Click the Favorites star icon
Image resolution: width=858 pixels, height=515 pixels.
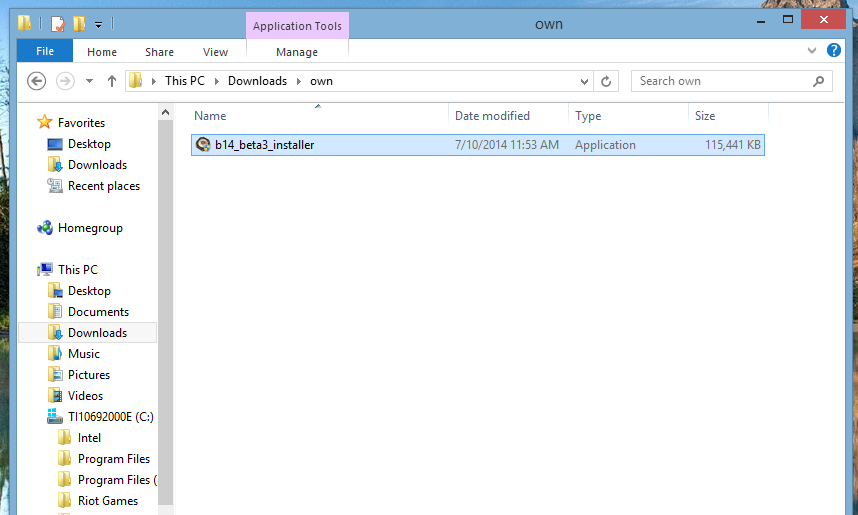(44, 122)
